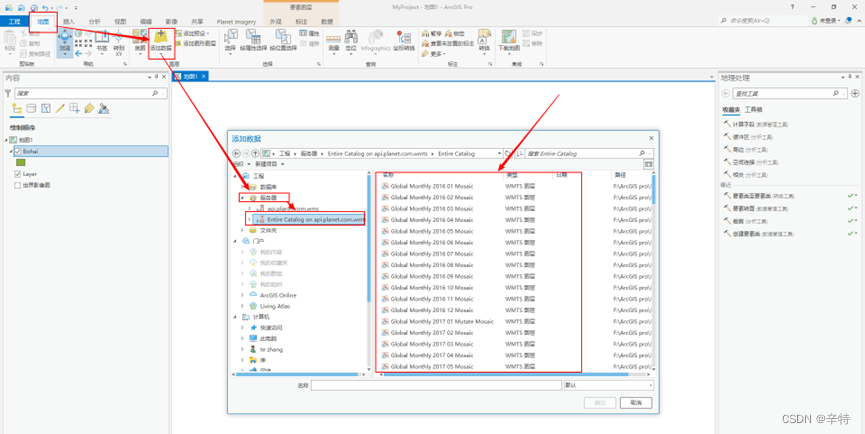Click the 名称 name input field
The height and width of the screenshot is (434, 865).
click(x=436, y=385)
